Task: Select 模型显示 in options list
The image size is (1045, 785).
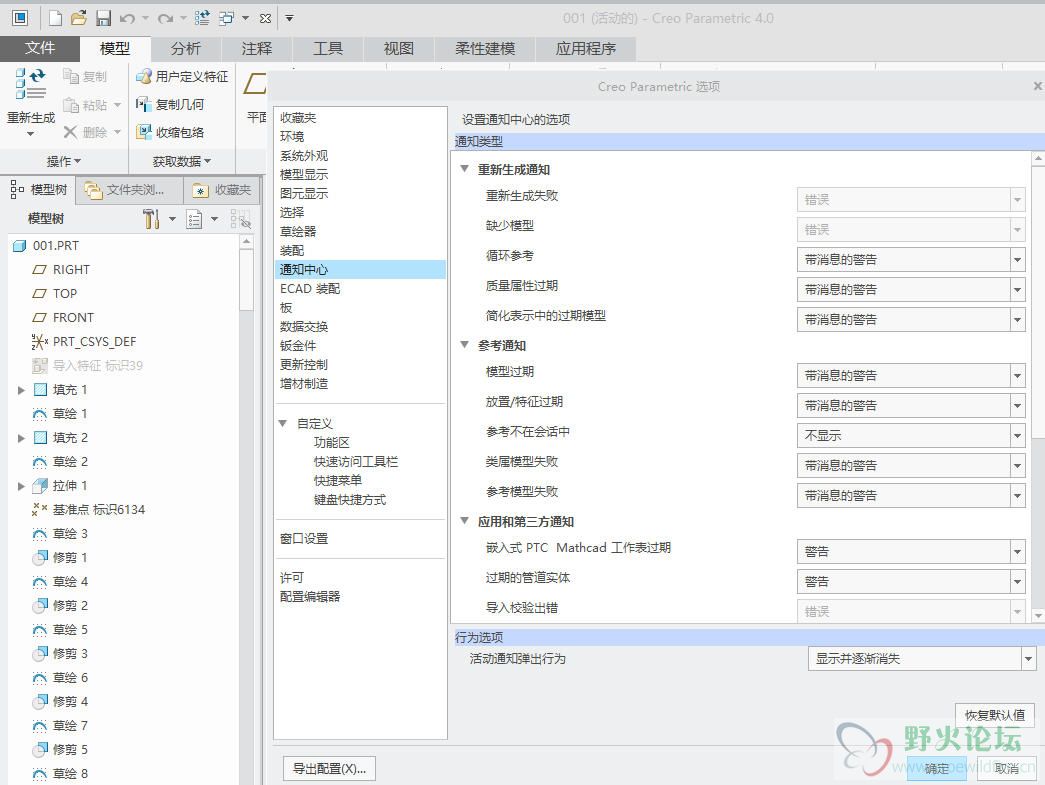Action: pyautogui.click(x=304, y=175)
